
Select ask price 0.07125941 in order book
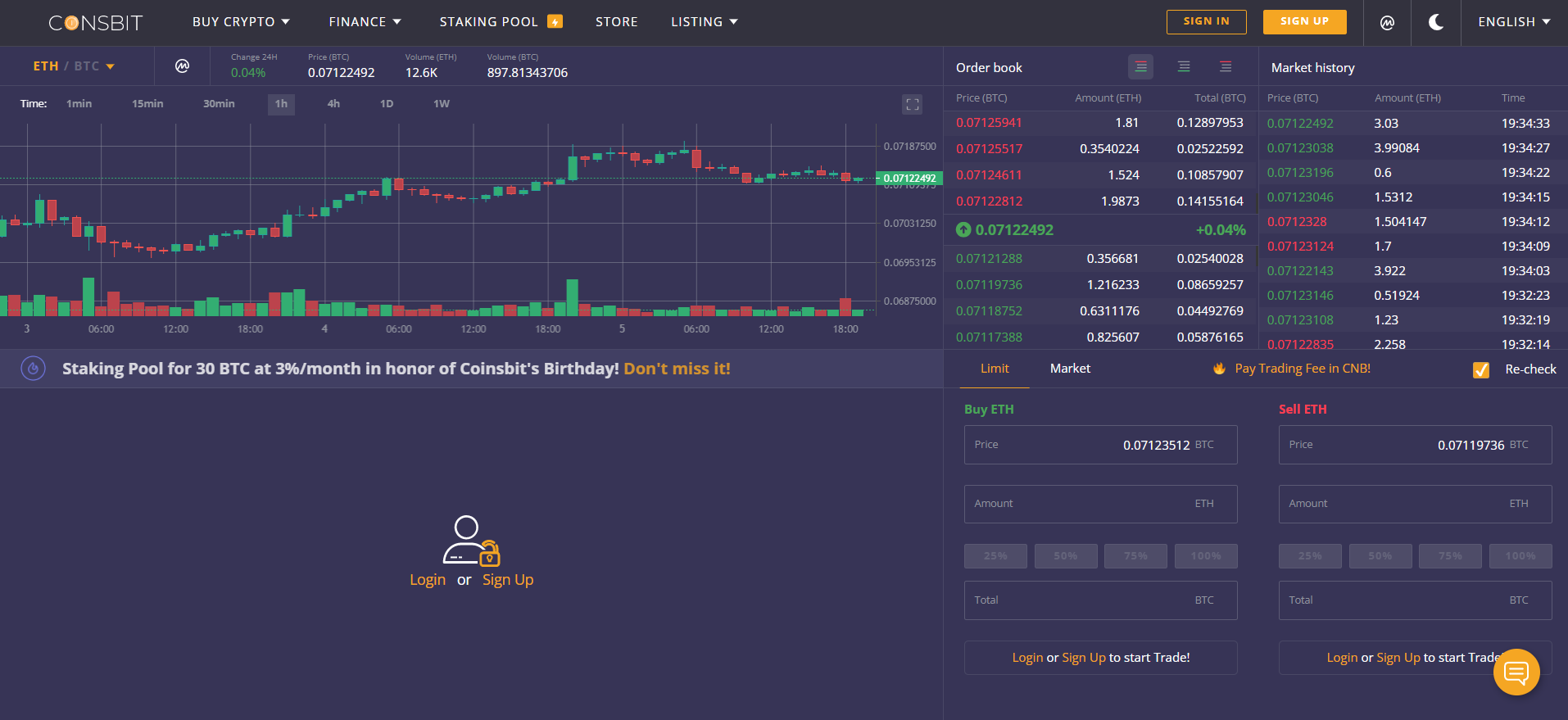coord(989,123)
